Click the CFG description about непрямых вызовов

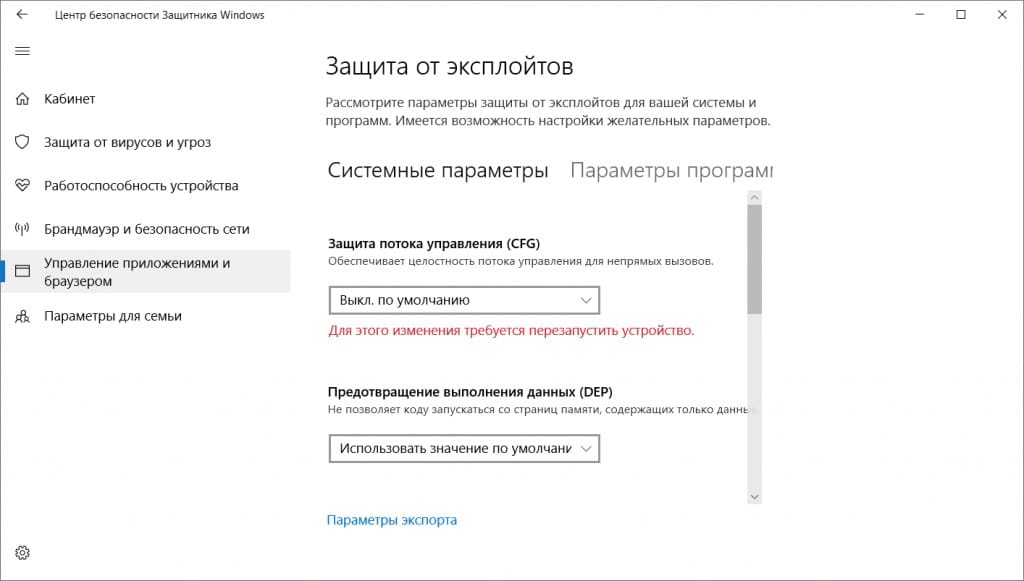click(x=520, y=261)
